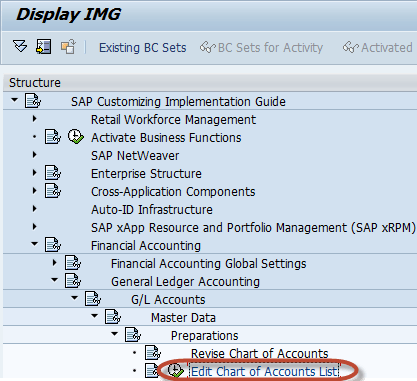
Task: Click execute clock icon for Edit Chart of Accounts List
Action: click(176, 371)
